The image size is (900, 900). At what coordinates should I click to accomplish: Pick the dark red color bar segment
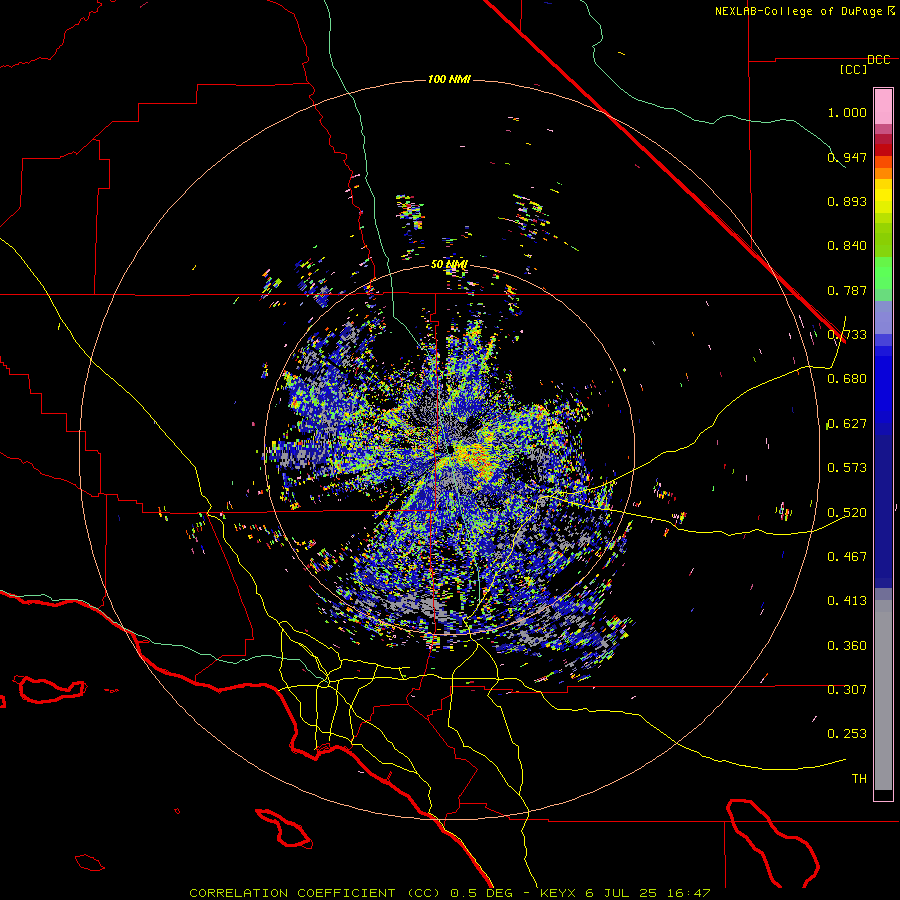tap(883, 150)
